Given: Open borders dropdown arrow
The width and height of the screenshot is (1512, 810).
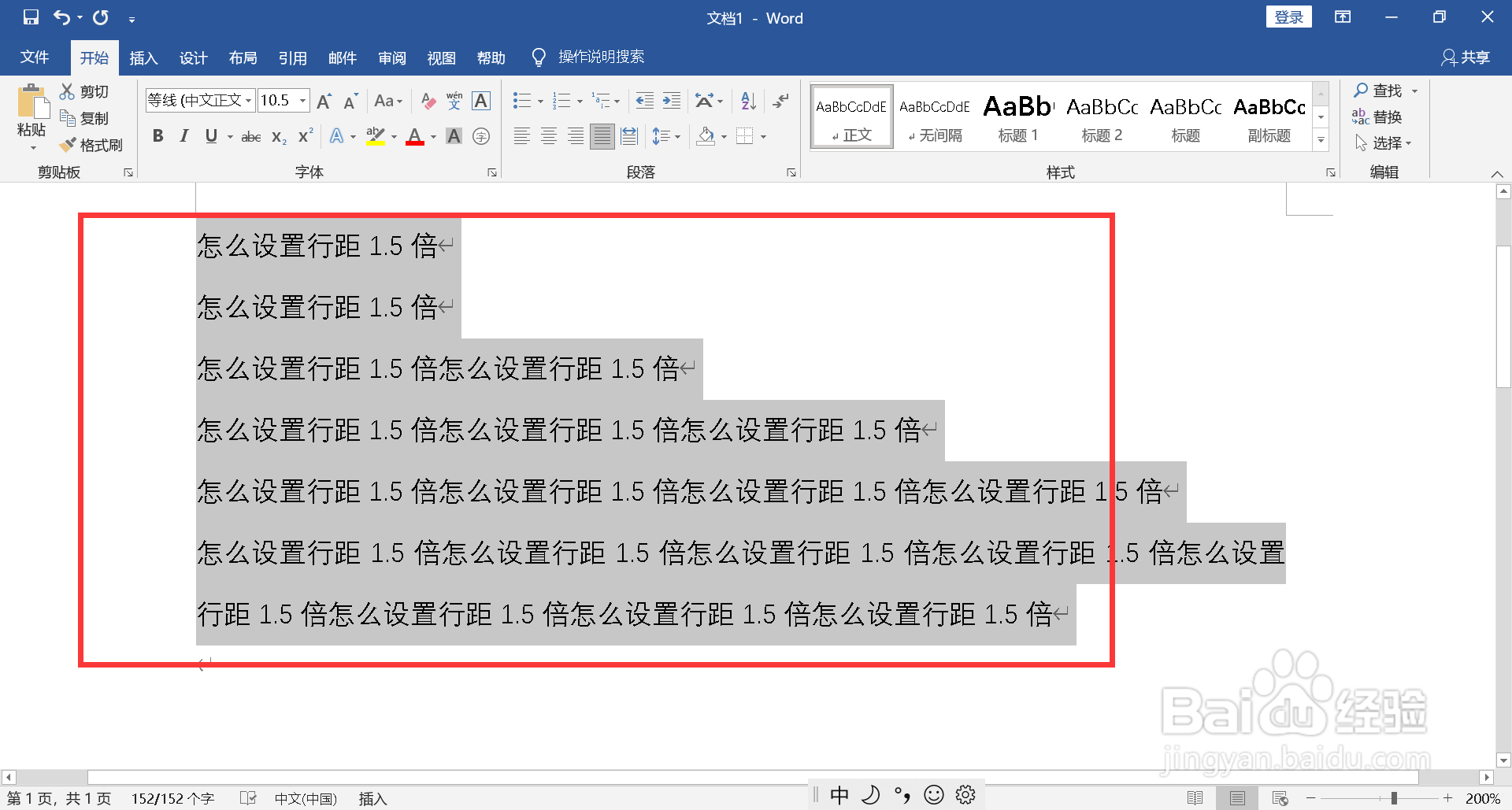Looking at the screenshot, I should click(x=763, y=137).
